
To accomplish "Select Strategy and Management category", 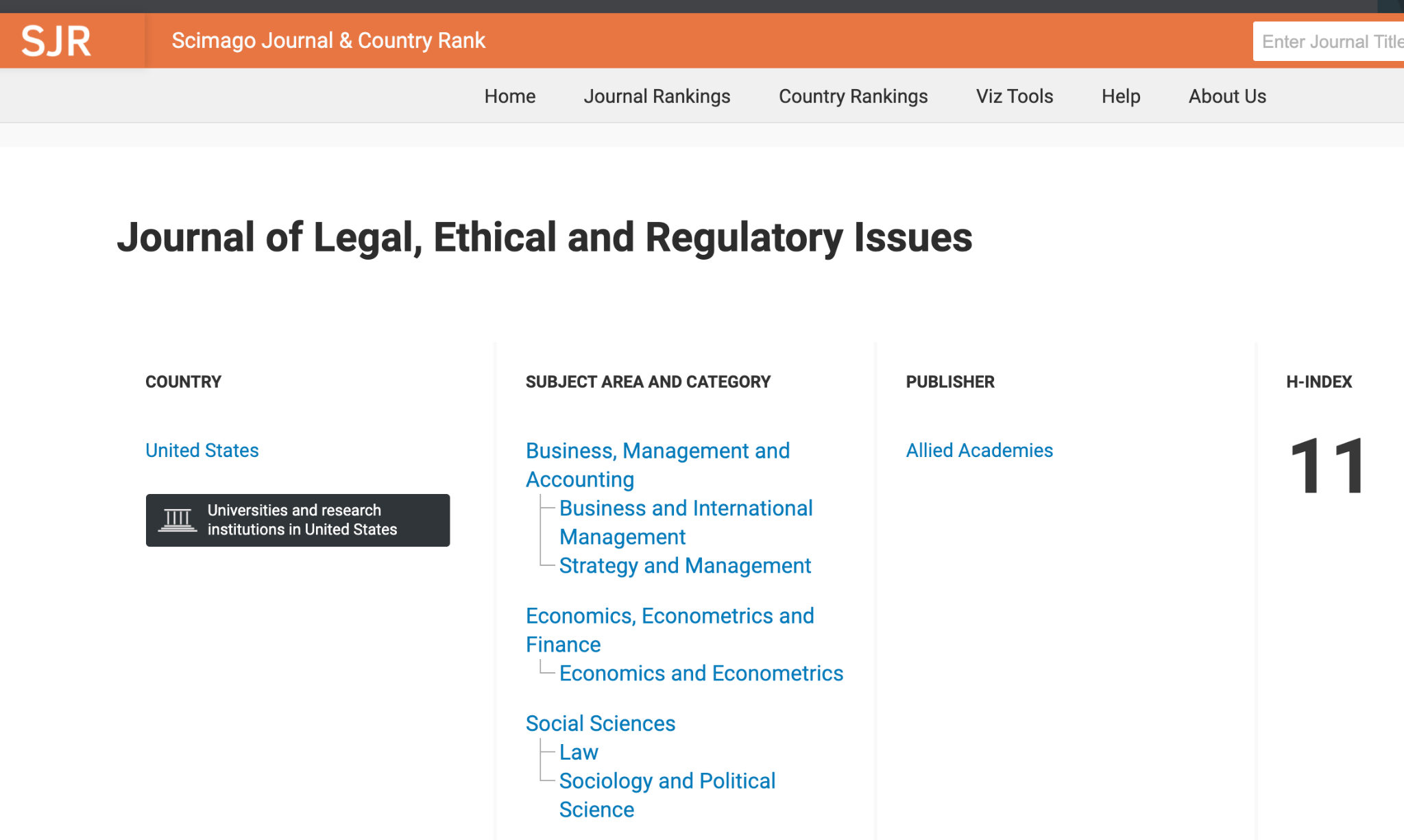I will click(x=685, y=565).
